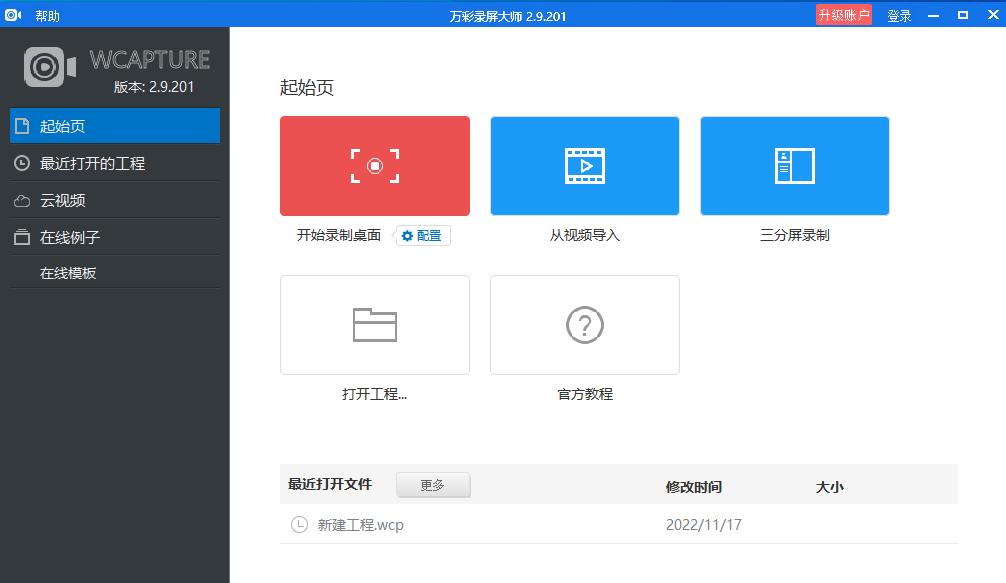Click the 升级账户 button
The width and height of the screenshot is (1006, 583).
[843, 14]
